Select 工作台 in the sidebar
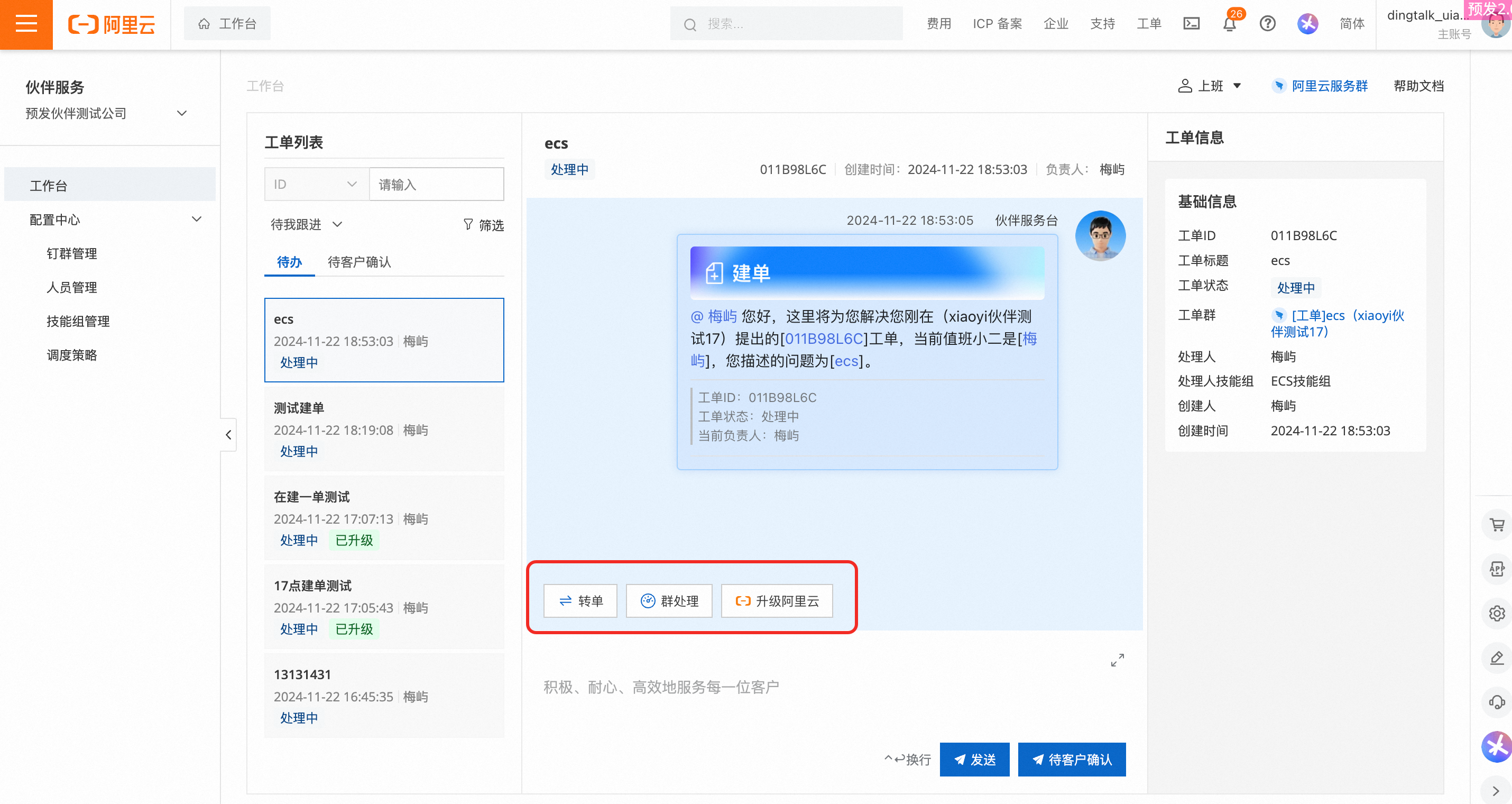The image size is (1512, 804). [110, 186]
